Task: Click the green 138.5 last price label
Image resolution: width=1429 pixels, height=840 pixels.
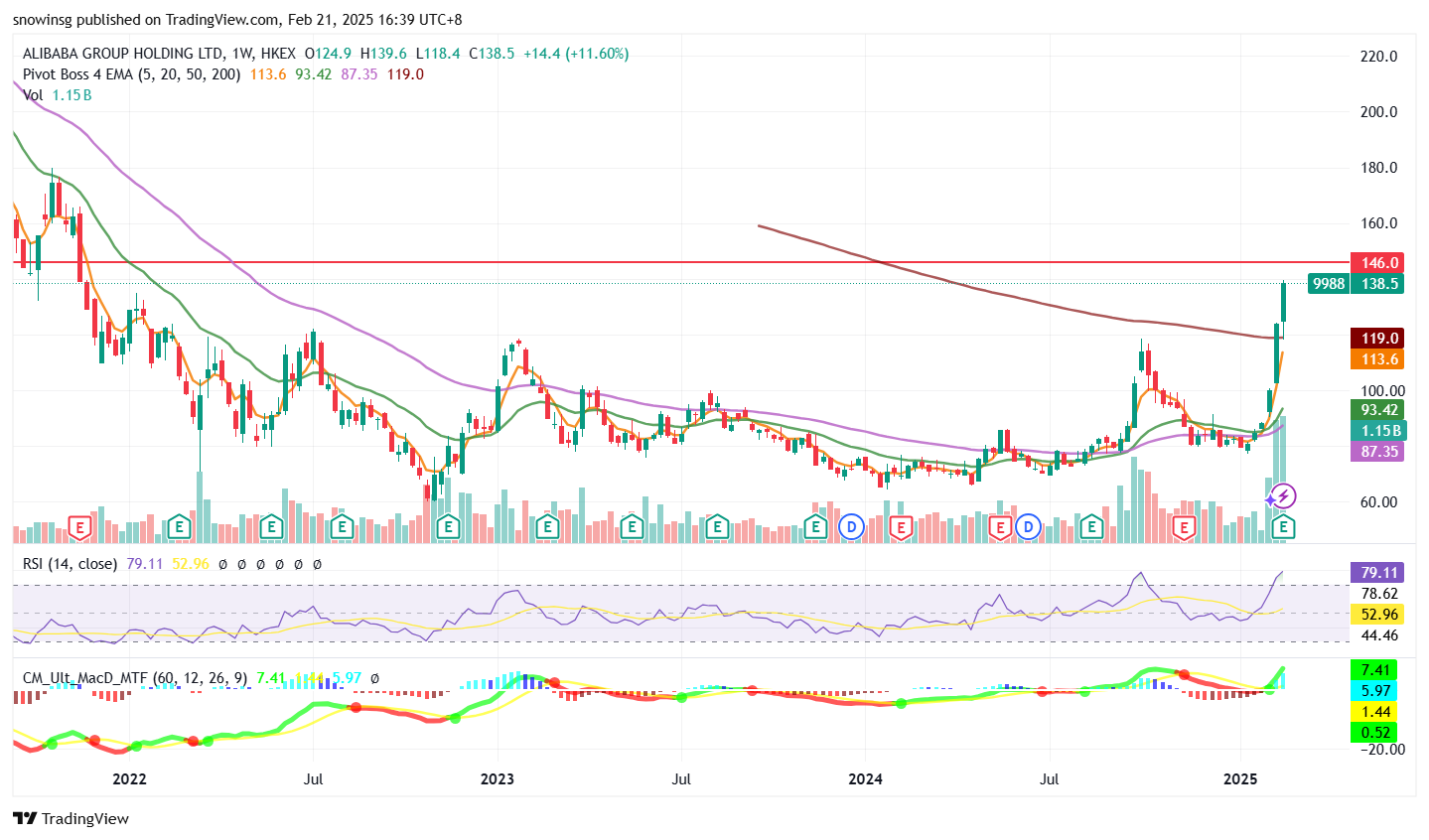Action: pos(1378,284)
